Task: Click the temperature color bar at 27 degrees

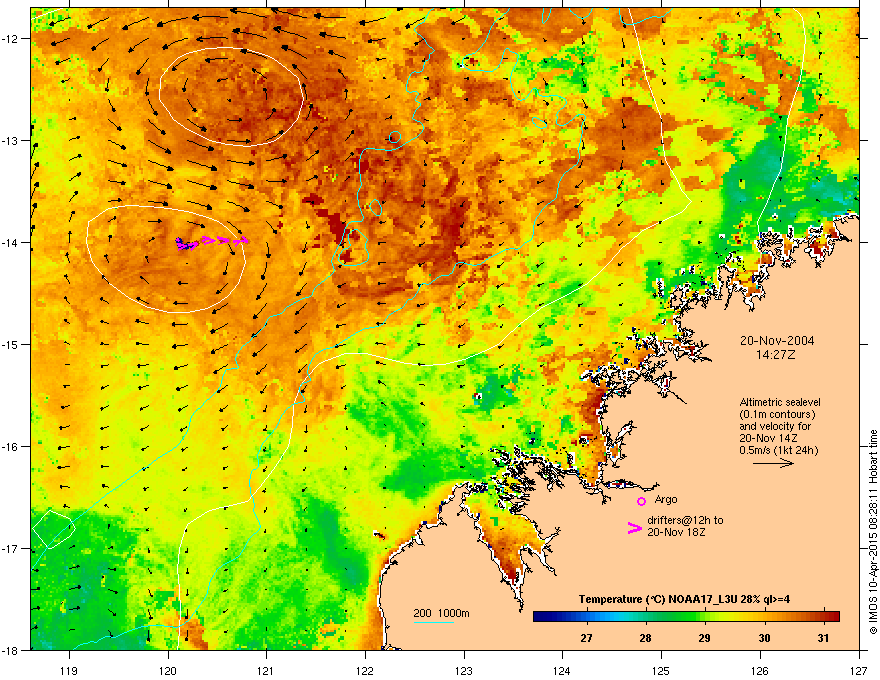Action: [587, 616]
